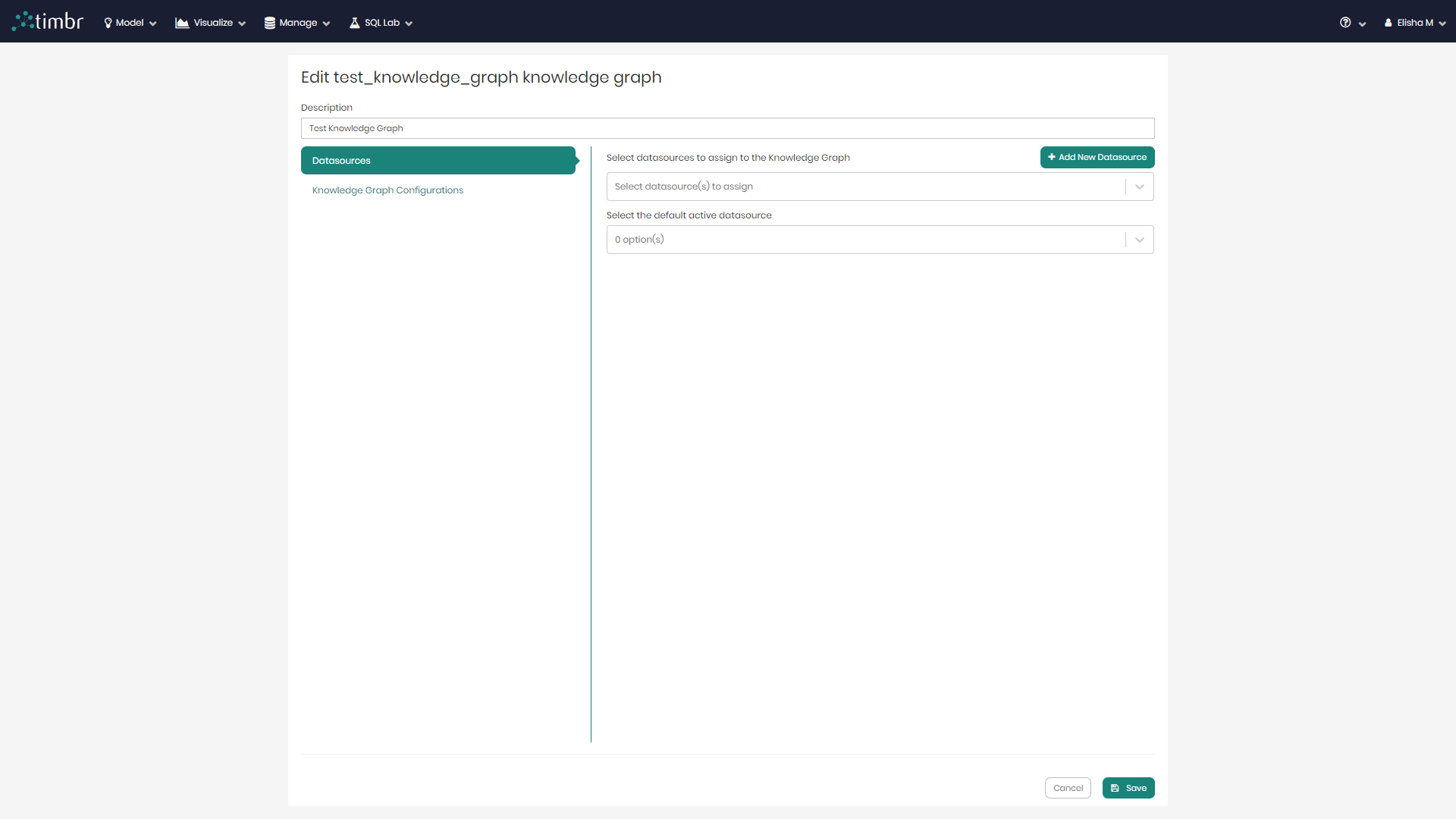Click the Description text field

pos(727,128)
